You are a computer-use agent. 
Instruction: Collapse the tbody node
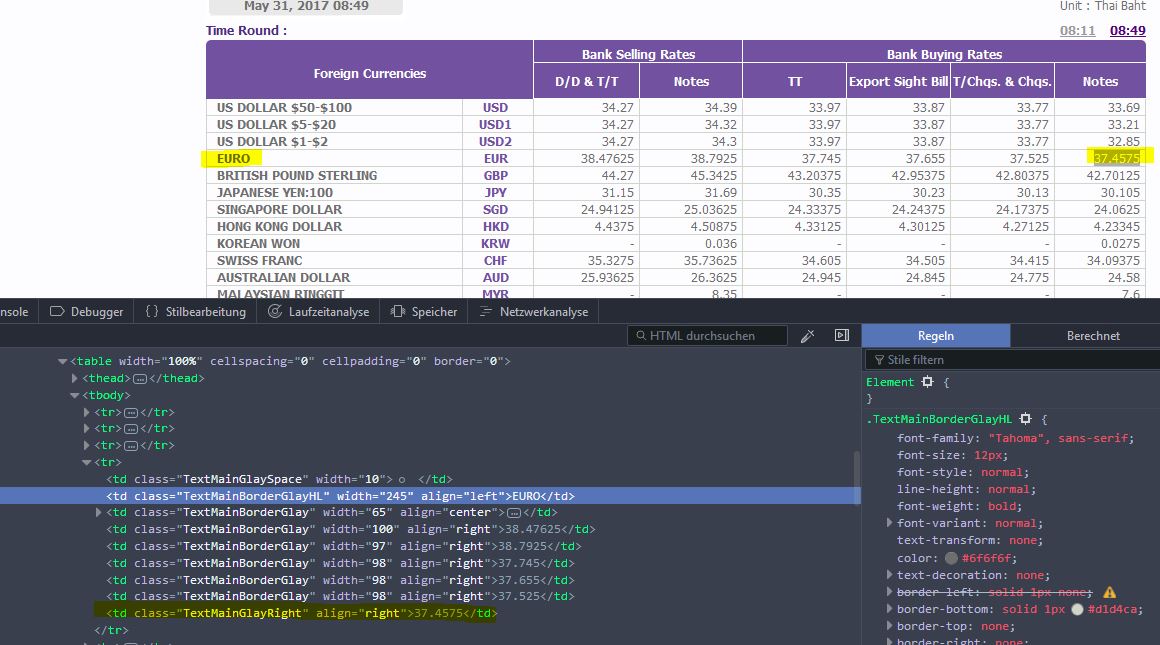coord(75,395)
